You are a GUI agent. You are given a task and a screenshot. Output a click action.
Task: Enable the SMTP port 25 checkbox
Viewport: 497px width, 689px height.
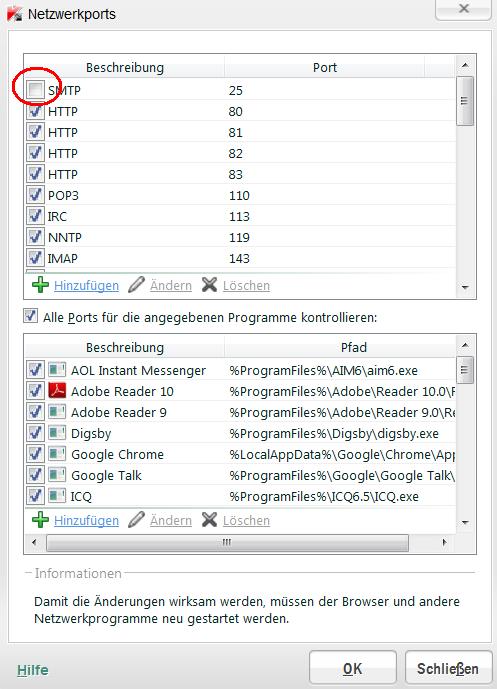pos(35,90)
